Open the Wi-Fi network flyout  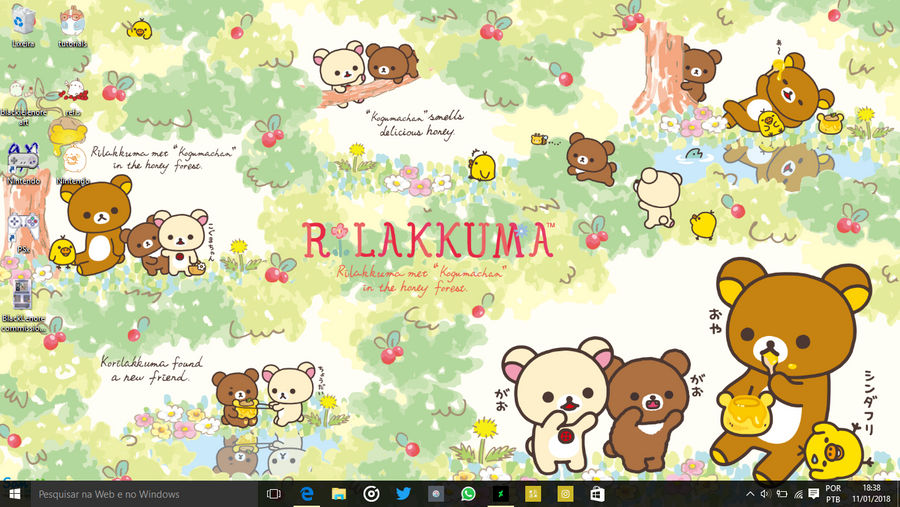pos(798,494)
